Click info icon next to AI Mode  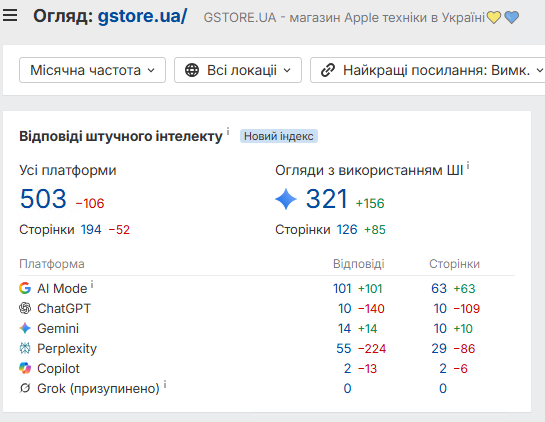pyautogui.click(x=92, y=285)
